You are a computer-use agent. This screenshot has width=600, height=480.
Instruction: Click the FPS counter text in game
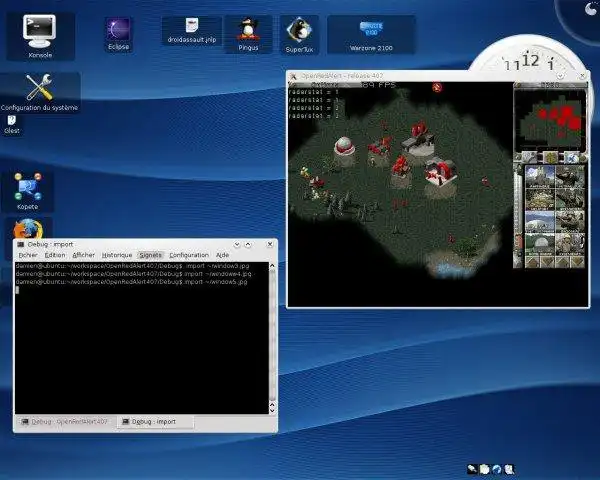378,85
